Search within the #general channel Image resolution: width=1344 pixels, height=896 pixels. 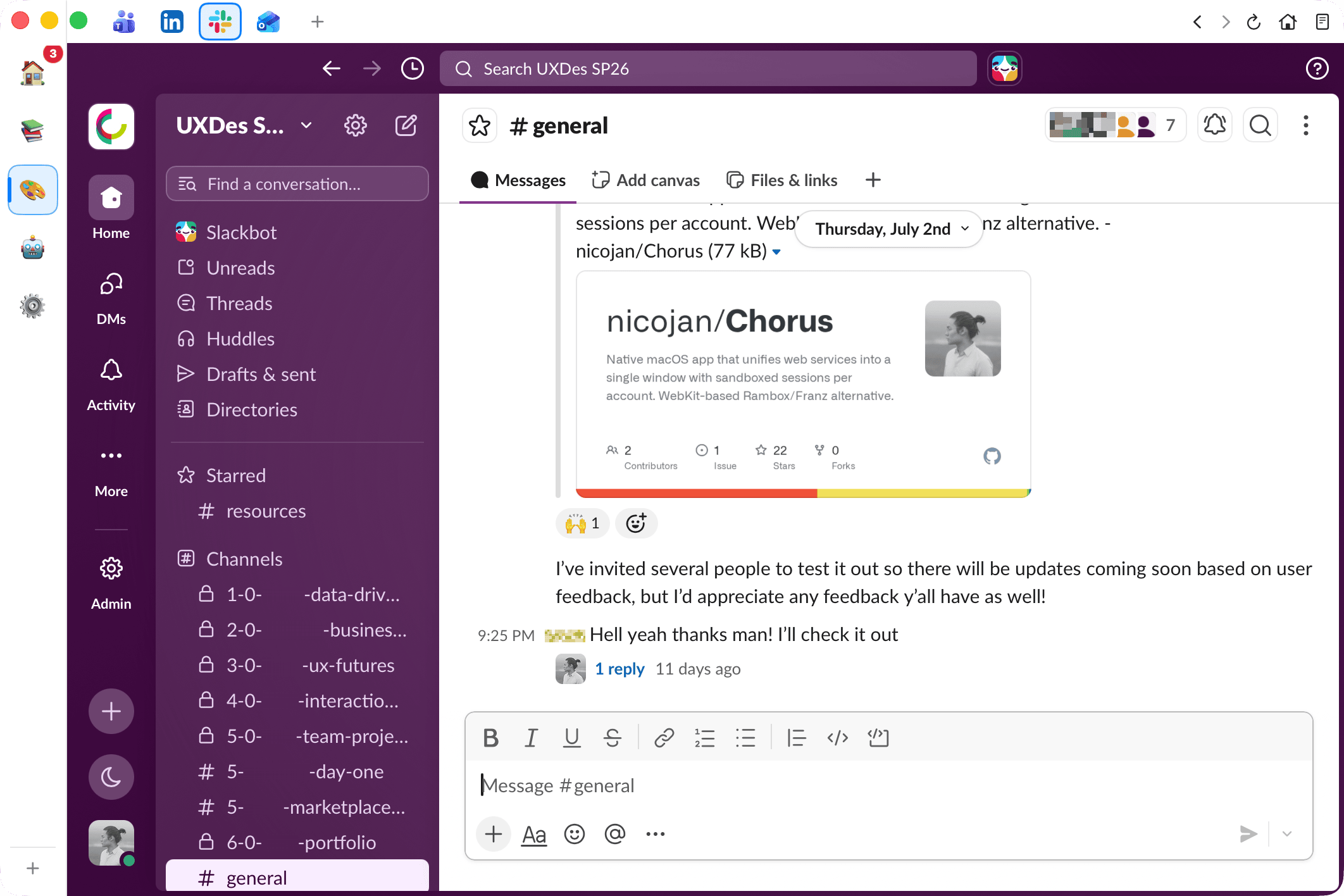coord(1260,125)
